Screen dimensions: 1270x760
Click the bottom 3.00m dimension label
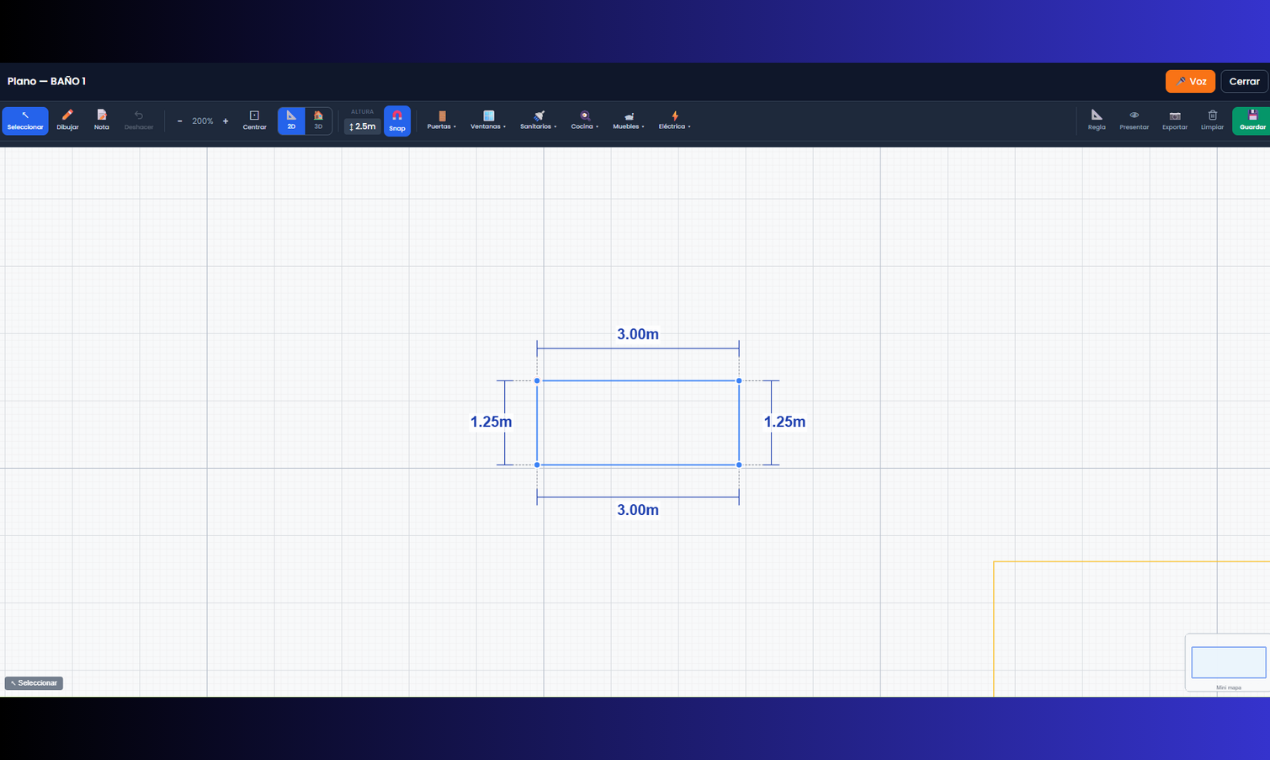tap(638, 510)
